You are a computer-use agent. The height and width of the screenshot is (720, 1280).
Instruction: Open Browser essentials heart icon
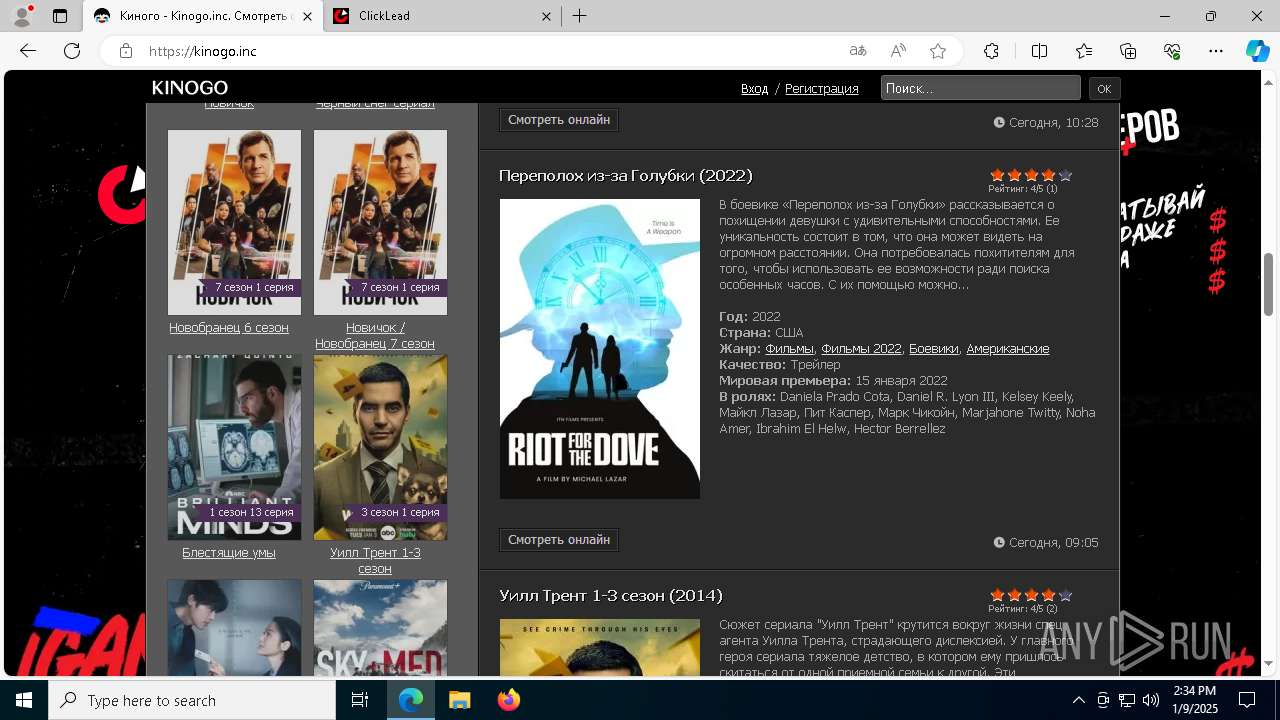pyautogui.click(x=1172, y=51)
